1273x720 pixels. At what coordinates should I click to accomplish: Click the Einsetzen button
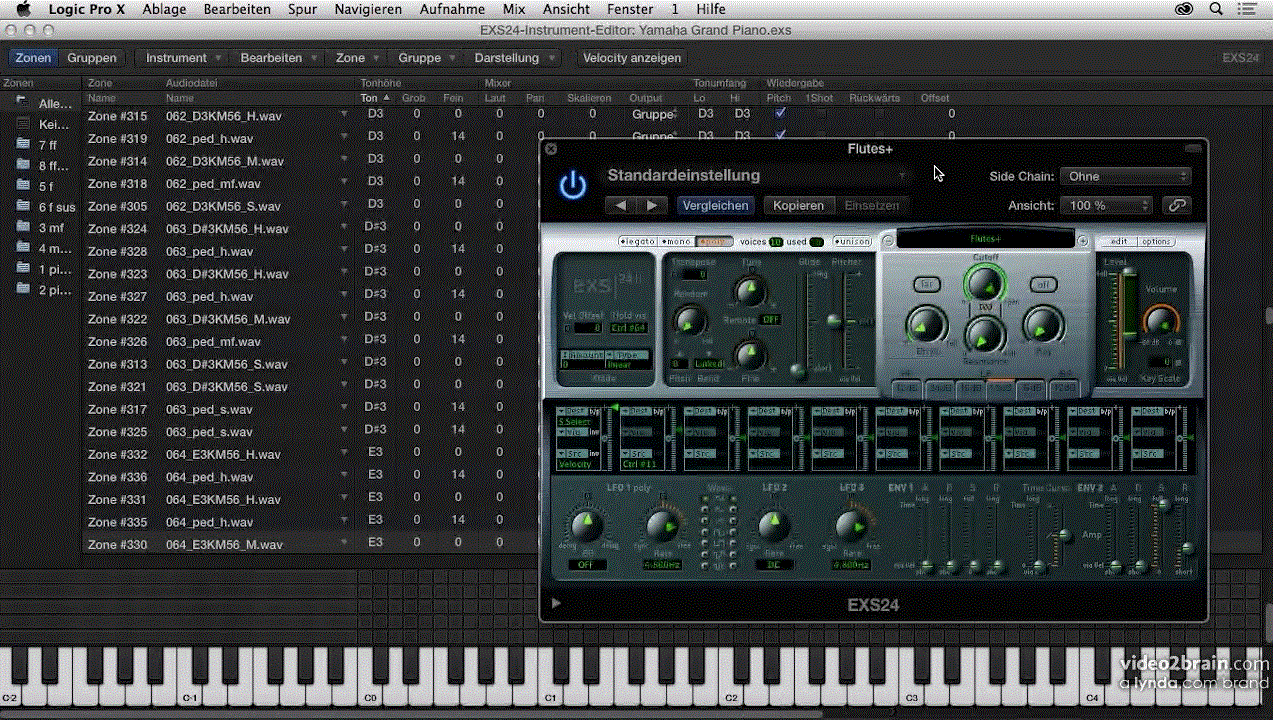point(871,205)
